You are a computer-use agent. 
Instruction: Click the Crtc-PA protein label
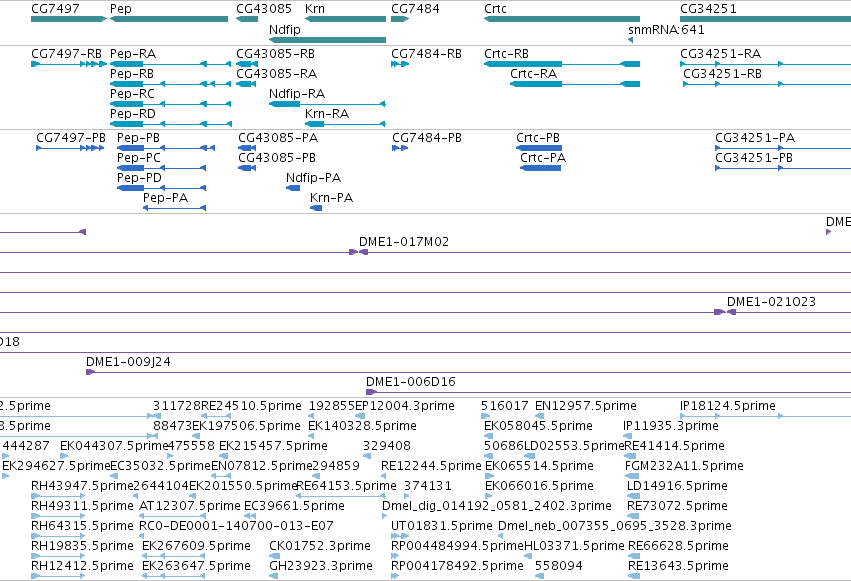point(543,158)
